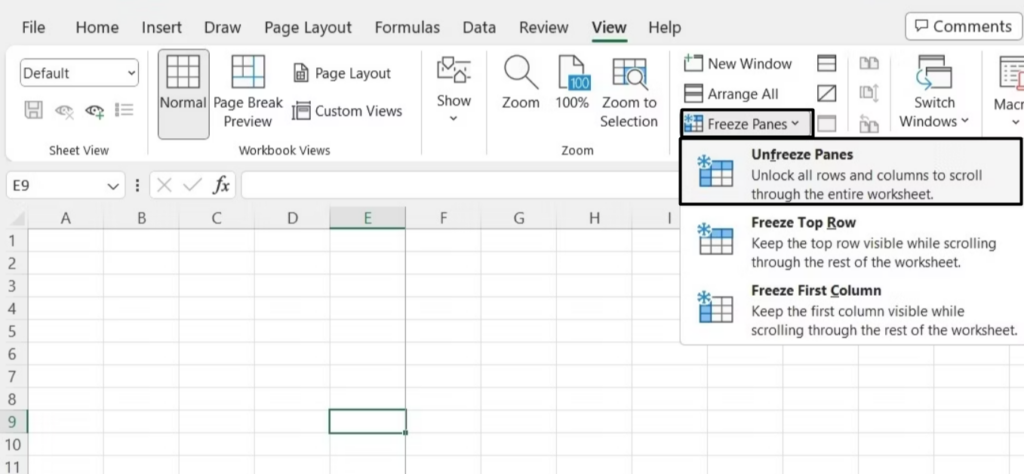Switch to the Data tab
This screenshot has height=474, width=1024.
(479, 27)
